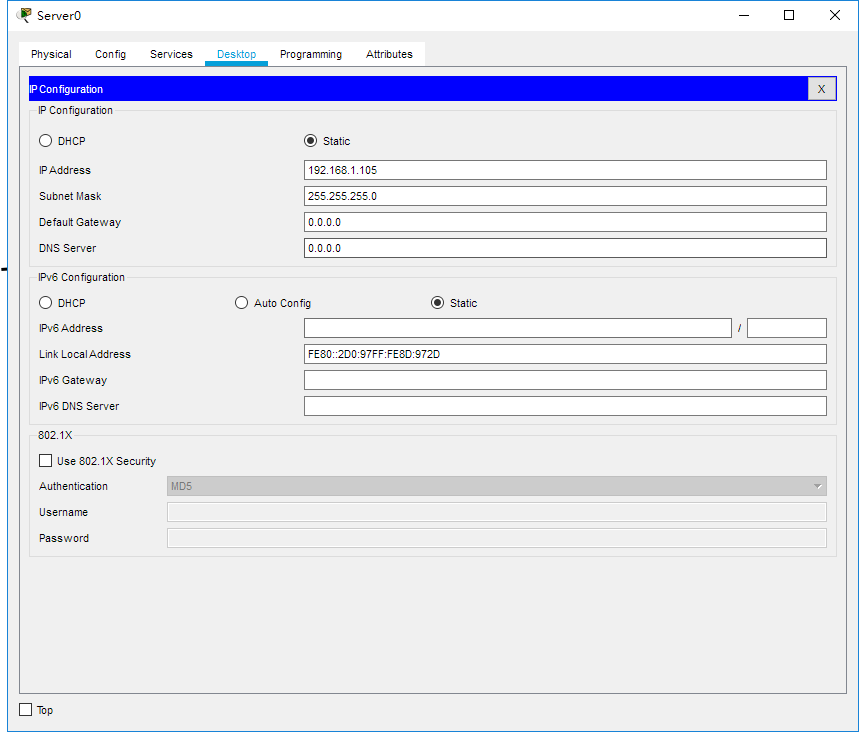
Task: Enable the Use 802.1X Security checkbox
Action: pyautogui.click(x=46, y=461)
